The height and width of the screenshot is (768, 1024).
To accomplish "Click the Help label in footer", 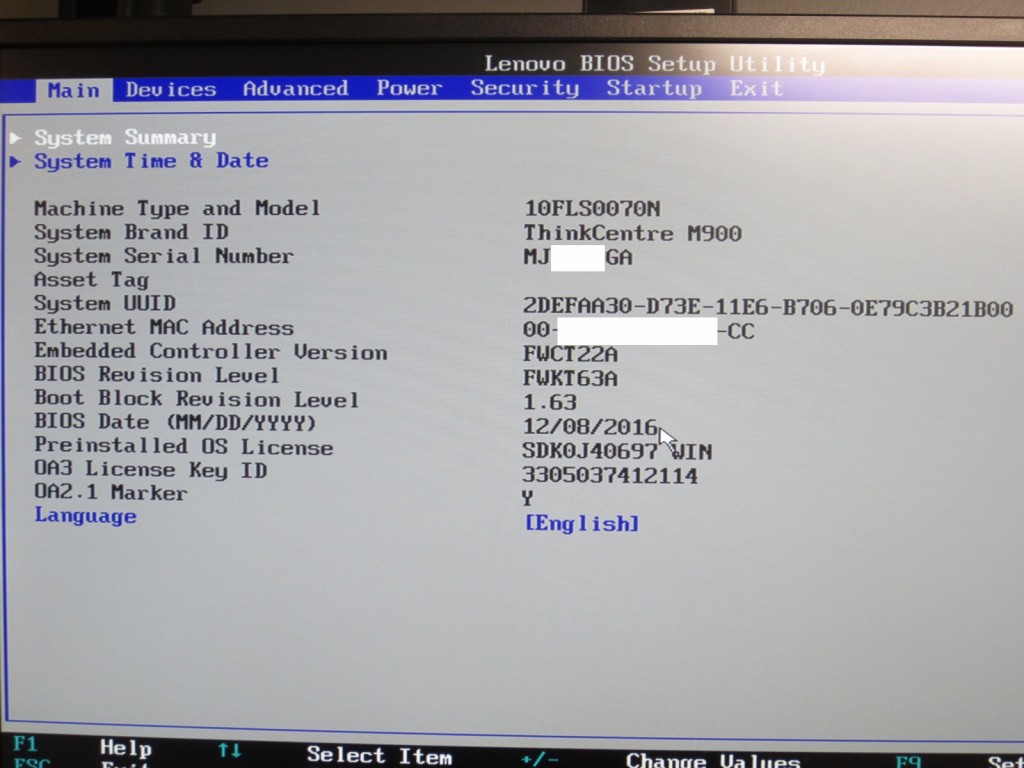I will pos(126,748).
